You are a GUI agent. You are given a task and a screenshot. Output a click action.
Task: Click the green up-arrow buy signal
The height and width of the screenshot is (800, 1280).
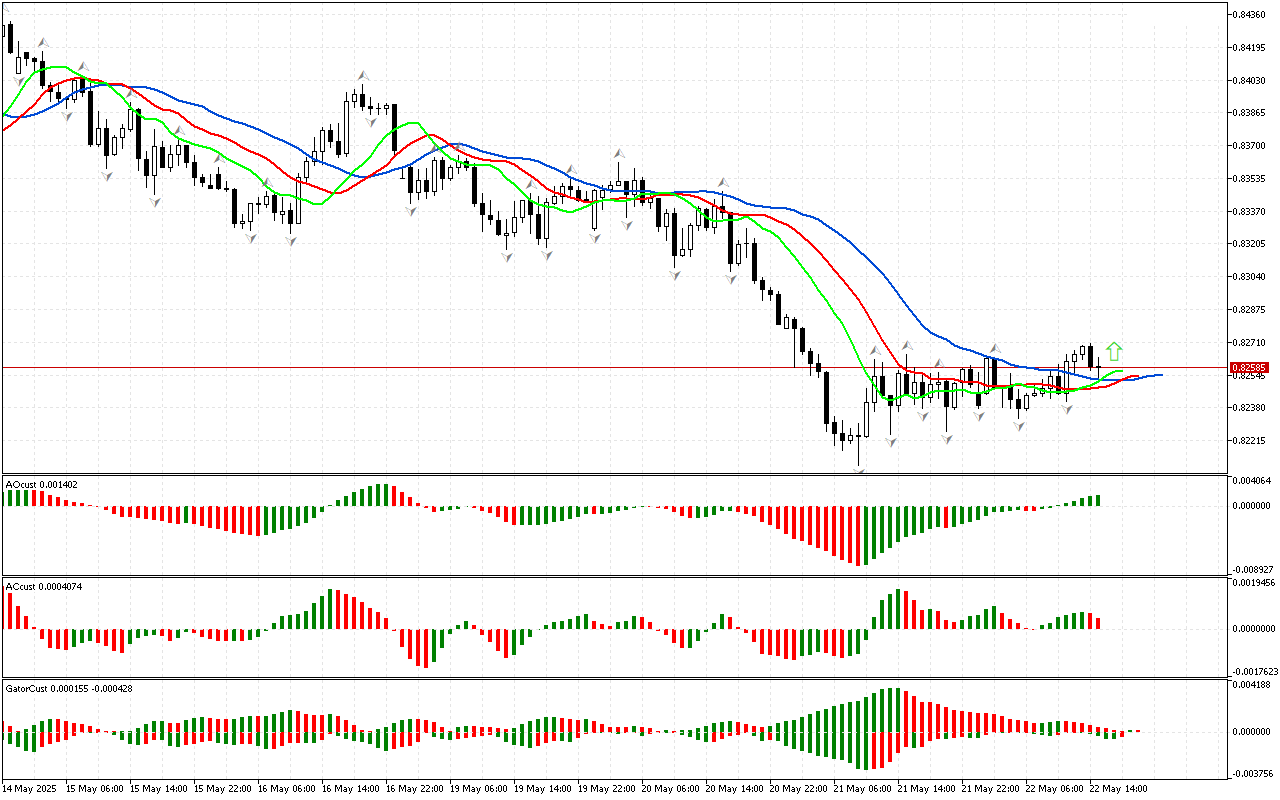(x=1114, y=351)
